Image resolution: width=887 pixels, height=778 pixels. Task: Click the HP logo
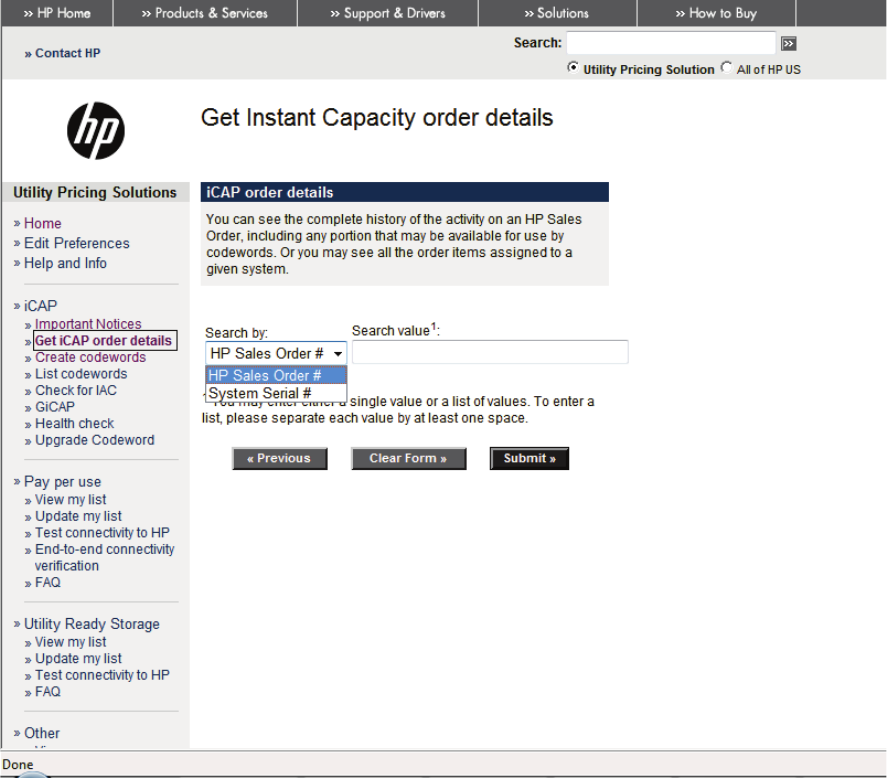click(96, 131)
